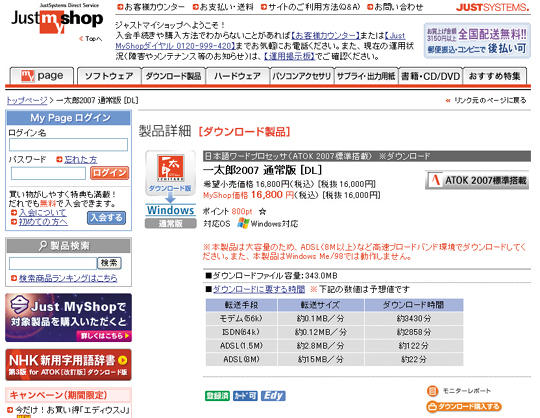Focus the ログイン名 input field

68,145
